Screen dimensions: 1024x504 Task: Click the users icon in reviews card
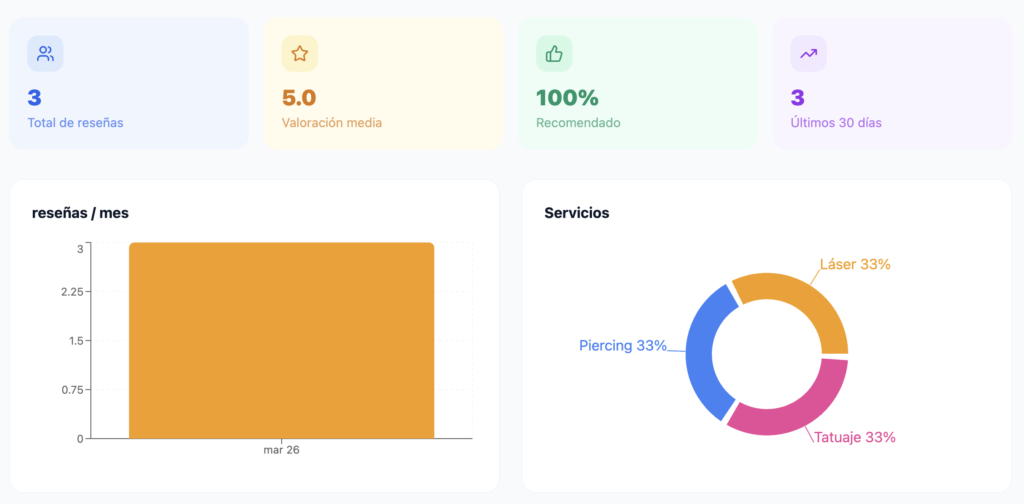45,54
